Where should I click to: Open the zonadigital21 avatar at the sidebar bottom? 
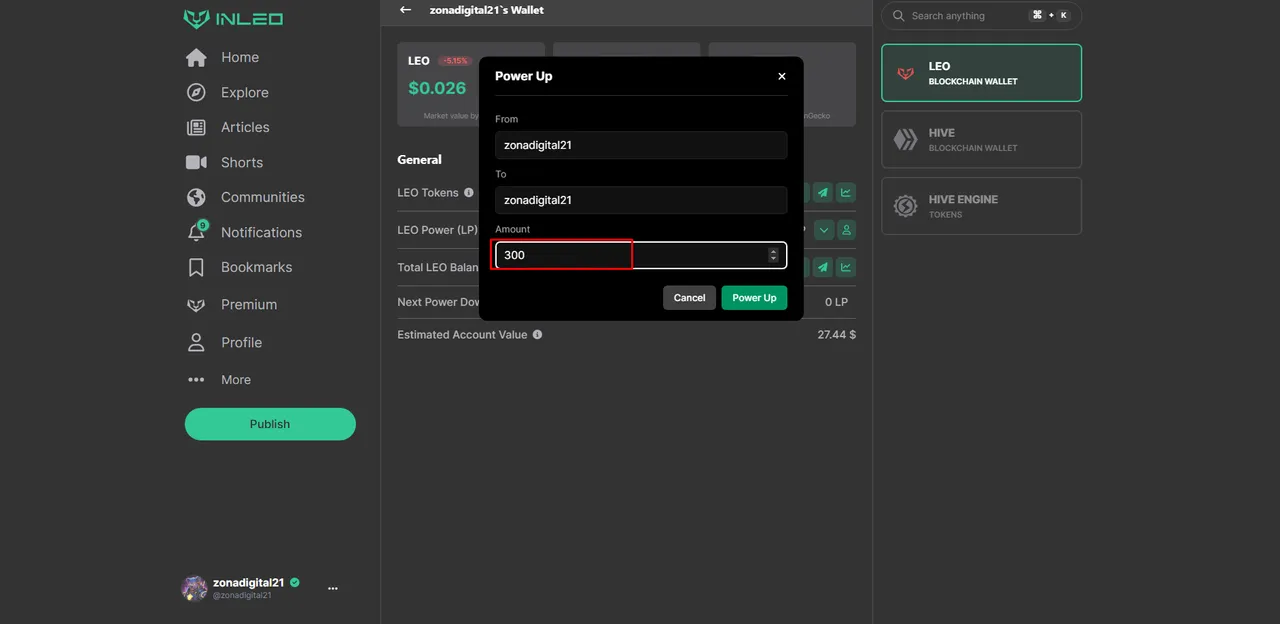(194, 588)
